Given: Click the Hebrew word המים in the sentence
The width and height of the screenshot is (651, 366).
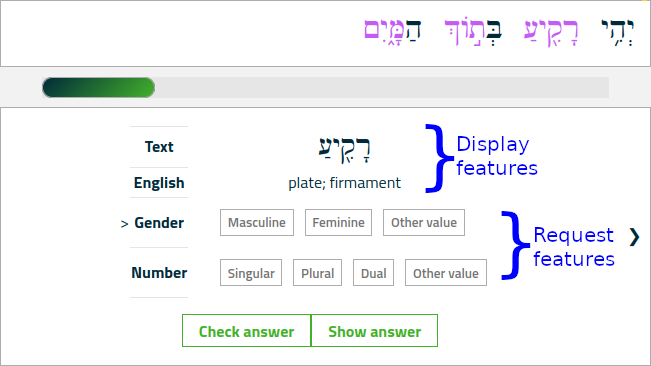Looking at the screenshot, I should (x=392, y=31).
